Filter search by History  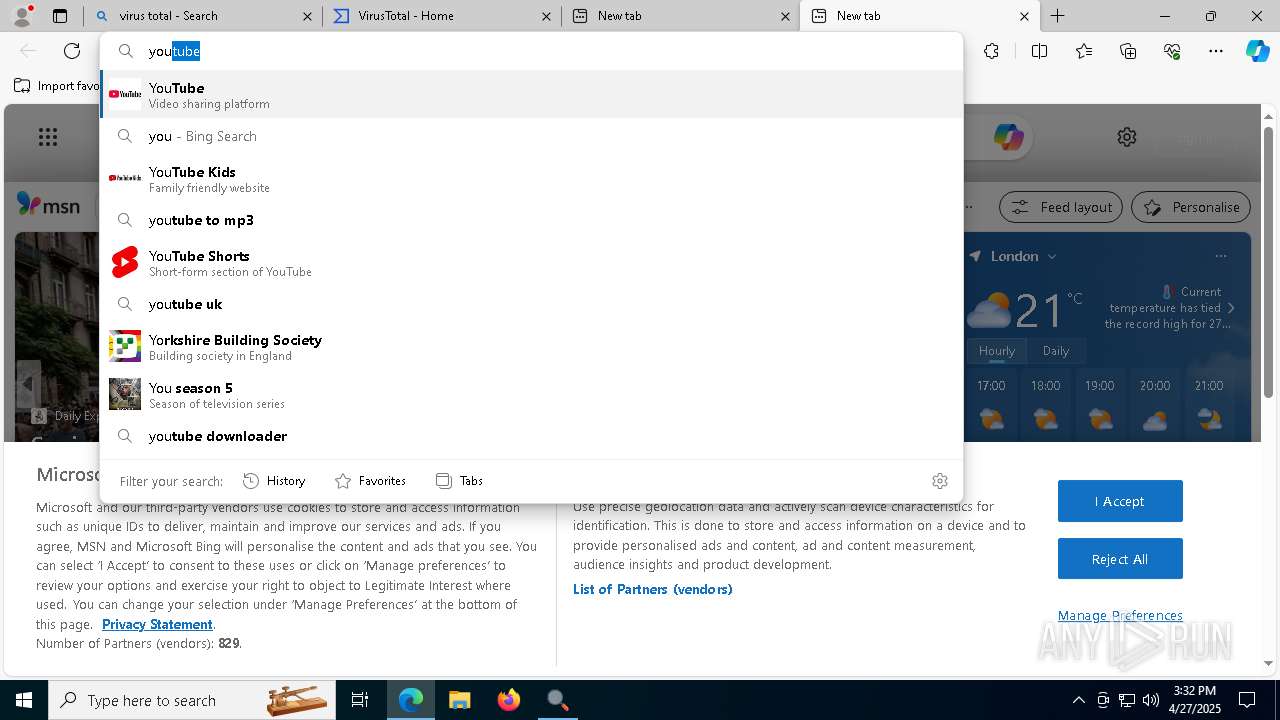(x=274, y=481)
